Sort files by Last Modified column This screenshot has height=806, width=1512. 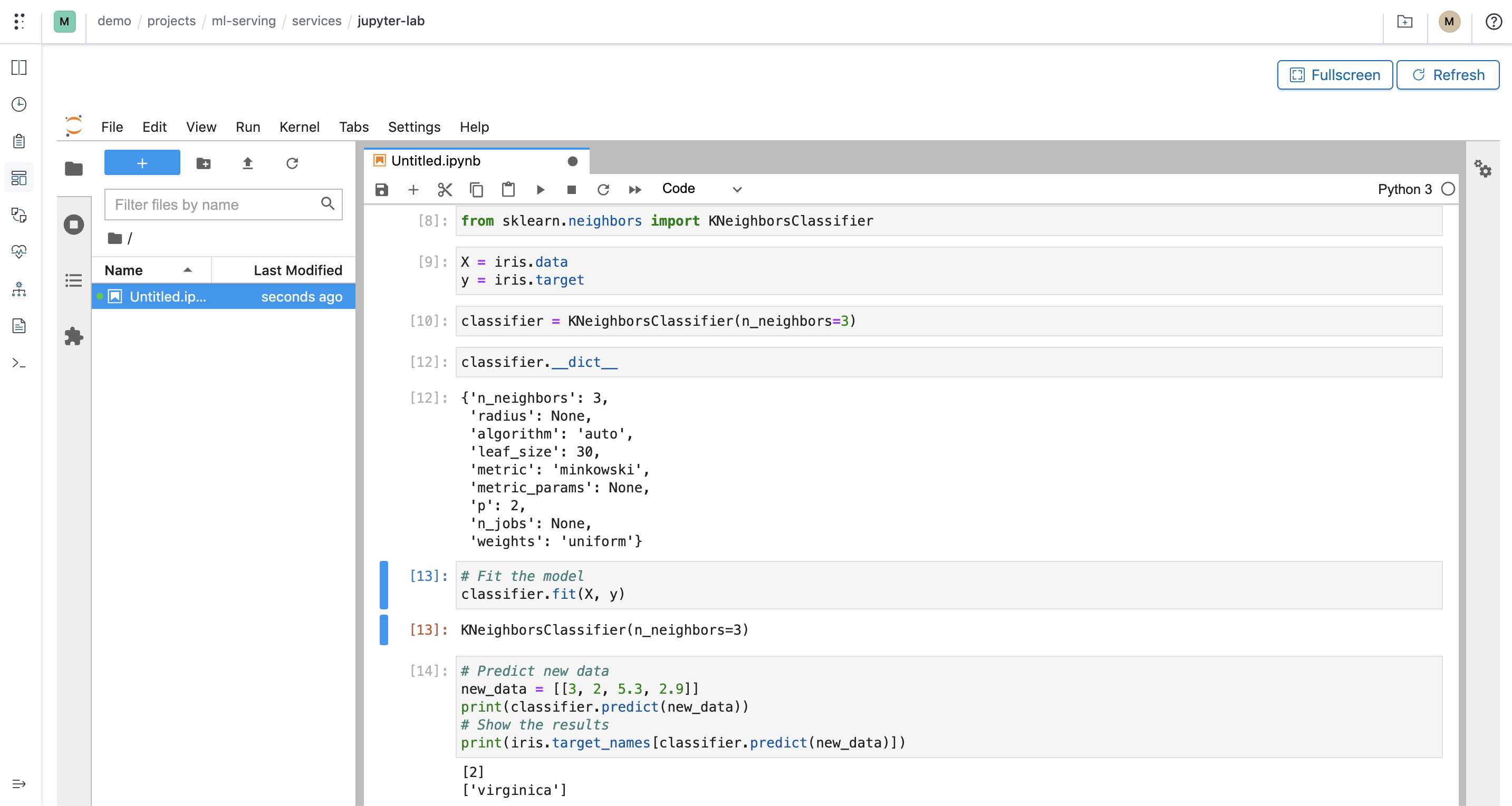[x=284, y=270]
